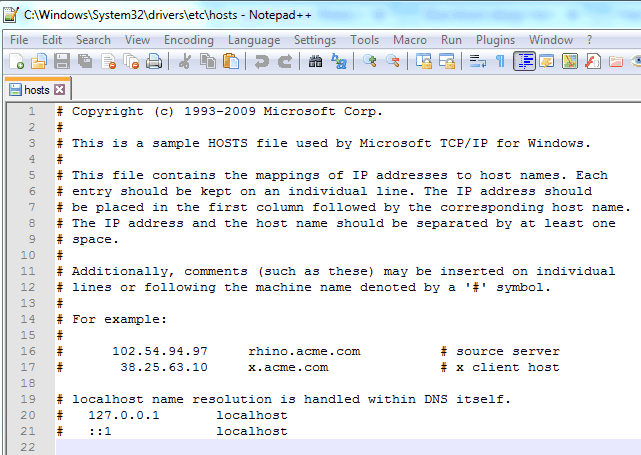Image resolution: width=641 pixels, height=455 pixels.
Task: Toggle the highlighted indent guide button
Action: point(524,61)
